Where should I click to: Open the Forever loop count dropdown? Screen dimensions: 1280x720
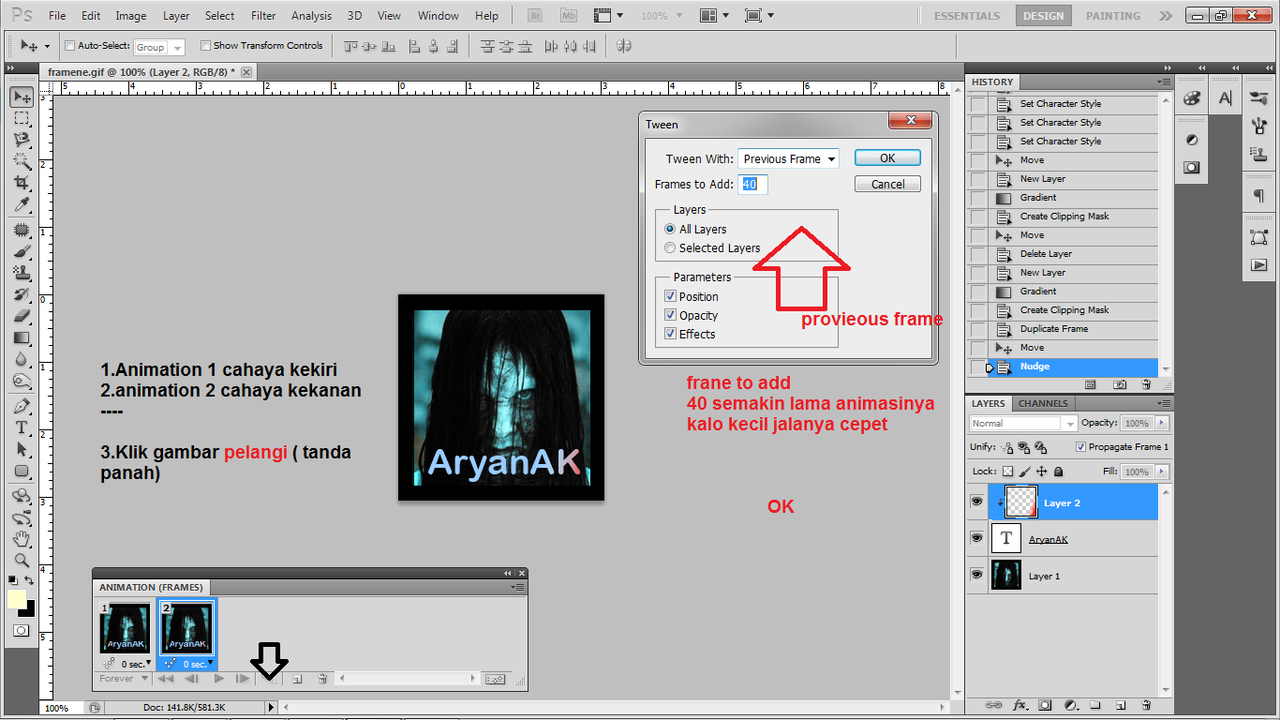click(122, 678)
